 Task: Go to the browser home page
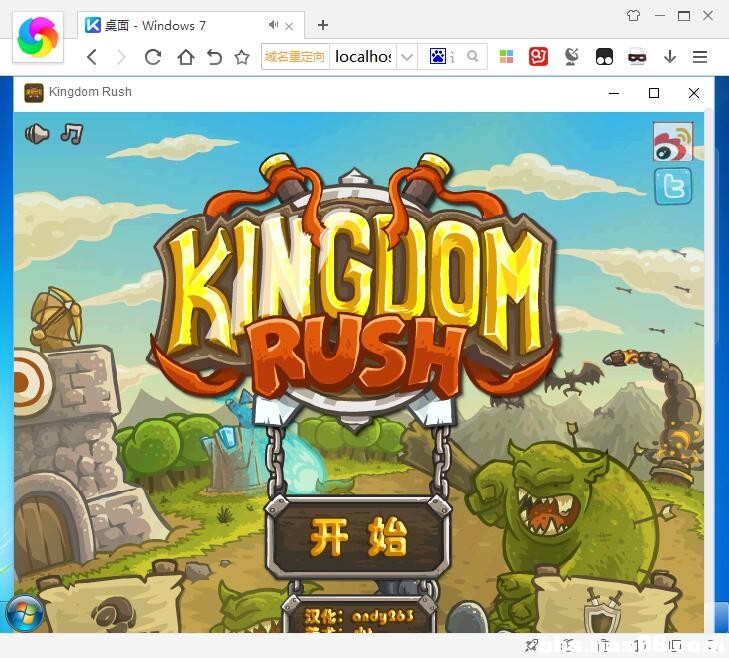[x=186, y=57]
